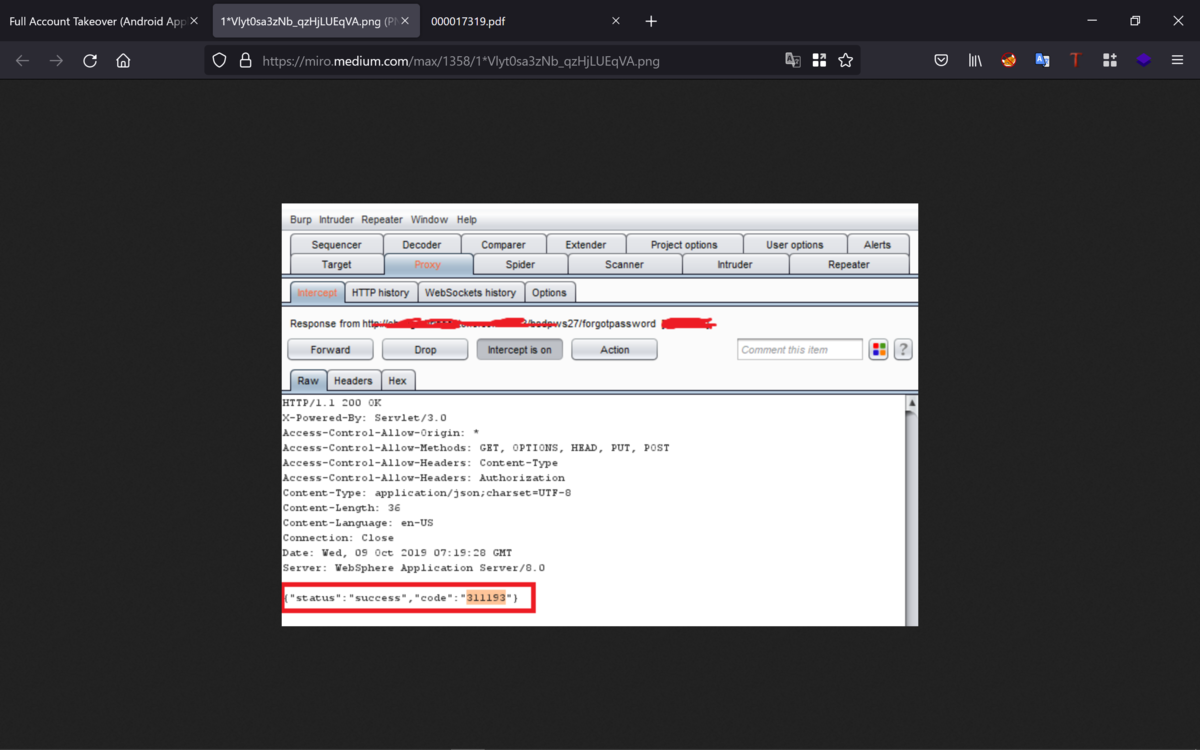Click the Drop button

[425, 350]
